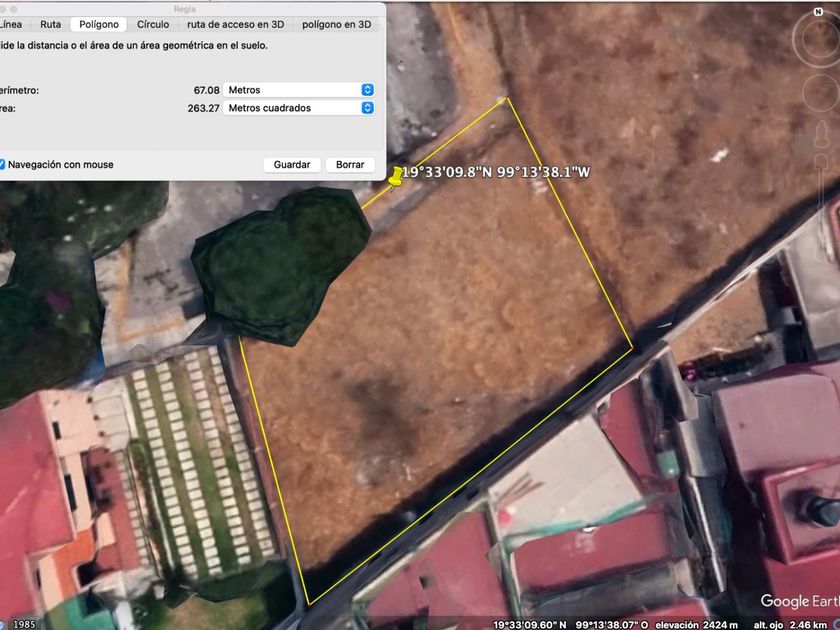
Task: Toggle the Navegación con mouse checkbox
Action: click(x=2, y=165)
